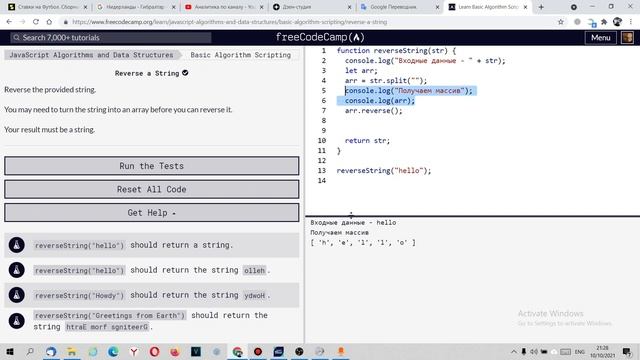Image resolution: width=640 pixels, height=360 pixels.
Task: Bookmark this page with the star icon
Action: click(561, 22)
